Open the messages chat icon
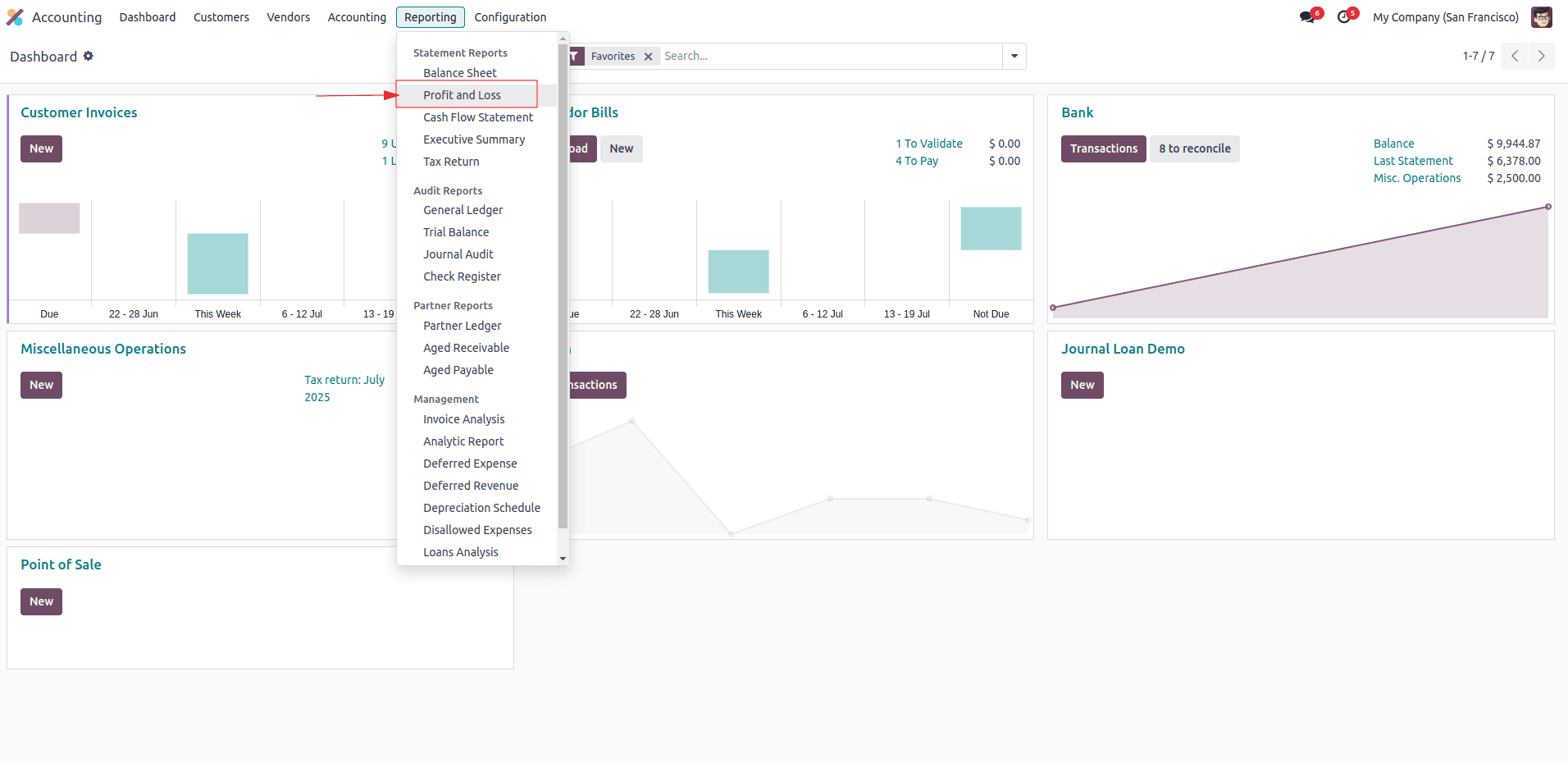The image size is (1568, 763). point(1307,17)
